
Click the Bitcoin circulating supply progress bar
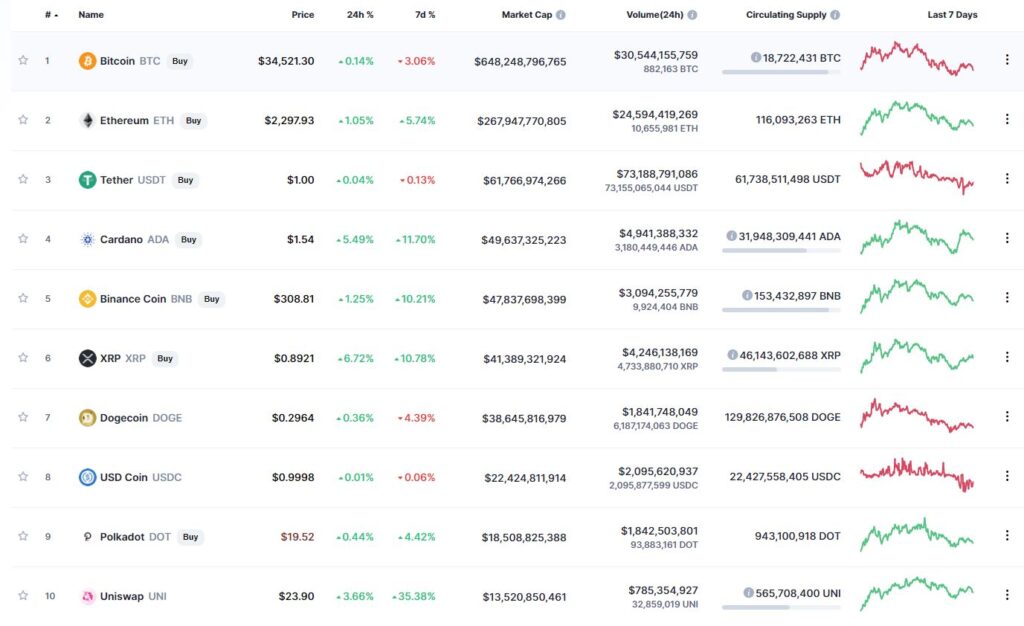[781, 72]
